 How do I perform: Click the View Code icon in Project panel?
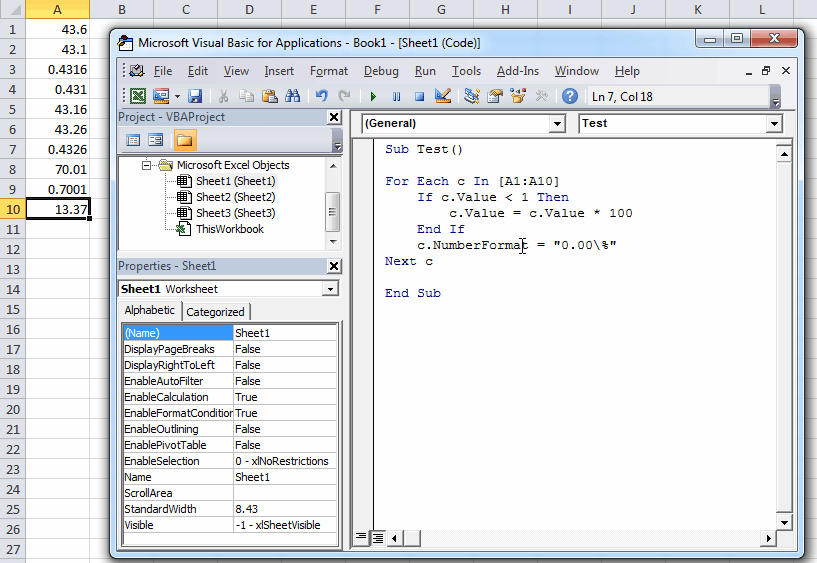click(133, 140)
